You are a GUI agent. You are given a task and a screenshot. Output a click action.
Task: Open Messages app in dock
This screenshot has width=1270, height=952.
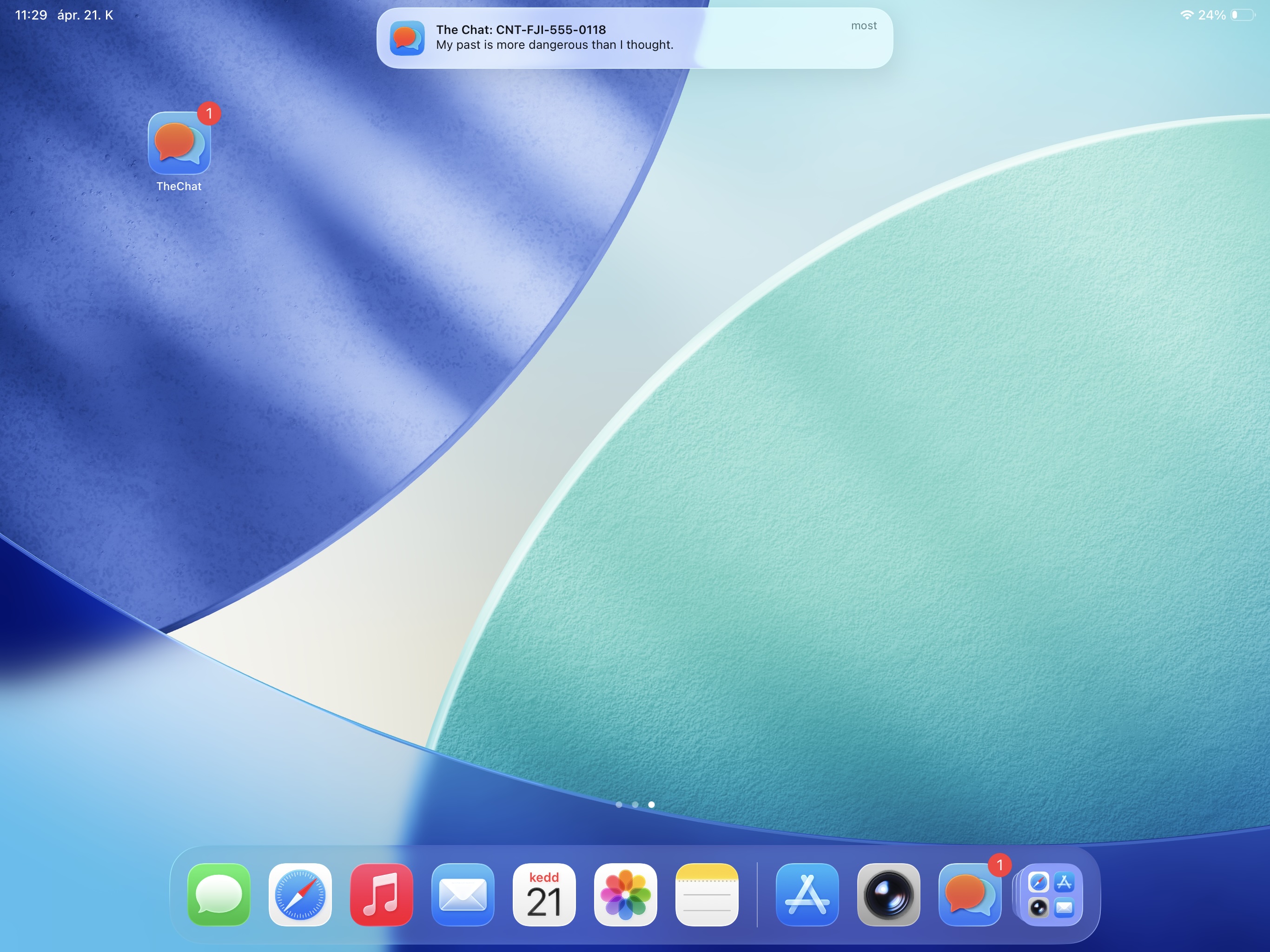coord(219,894)
